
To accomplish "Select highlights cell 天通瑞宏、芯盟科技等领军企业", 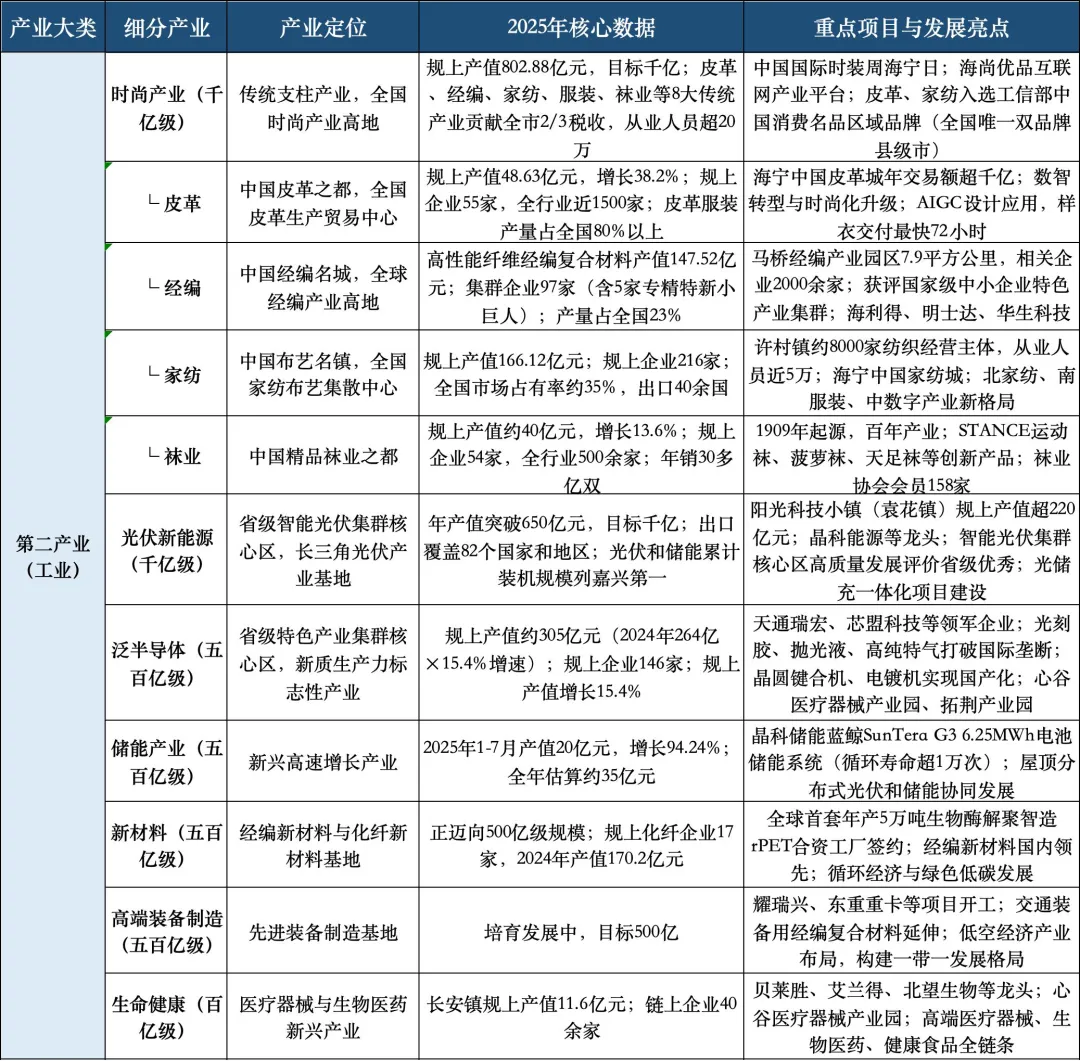I will 911,663.
